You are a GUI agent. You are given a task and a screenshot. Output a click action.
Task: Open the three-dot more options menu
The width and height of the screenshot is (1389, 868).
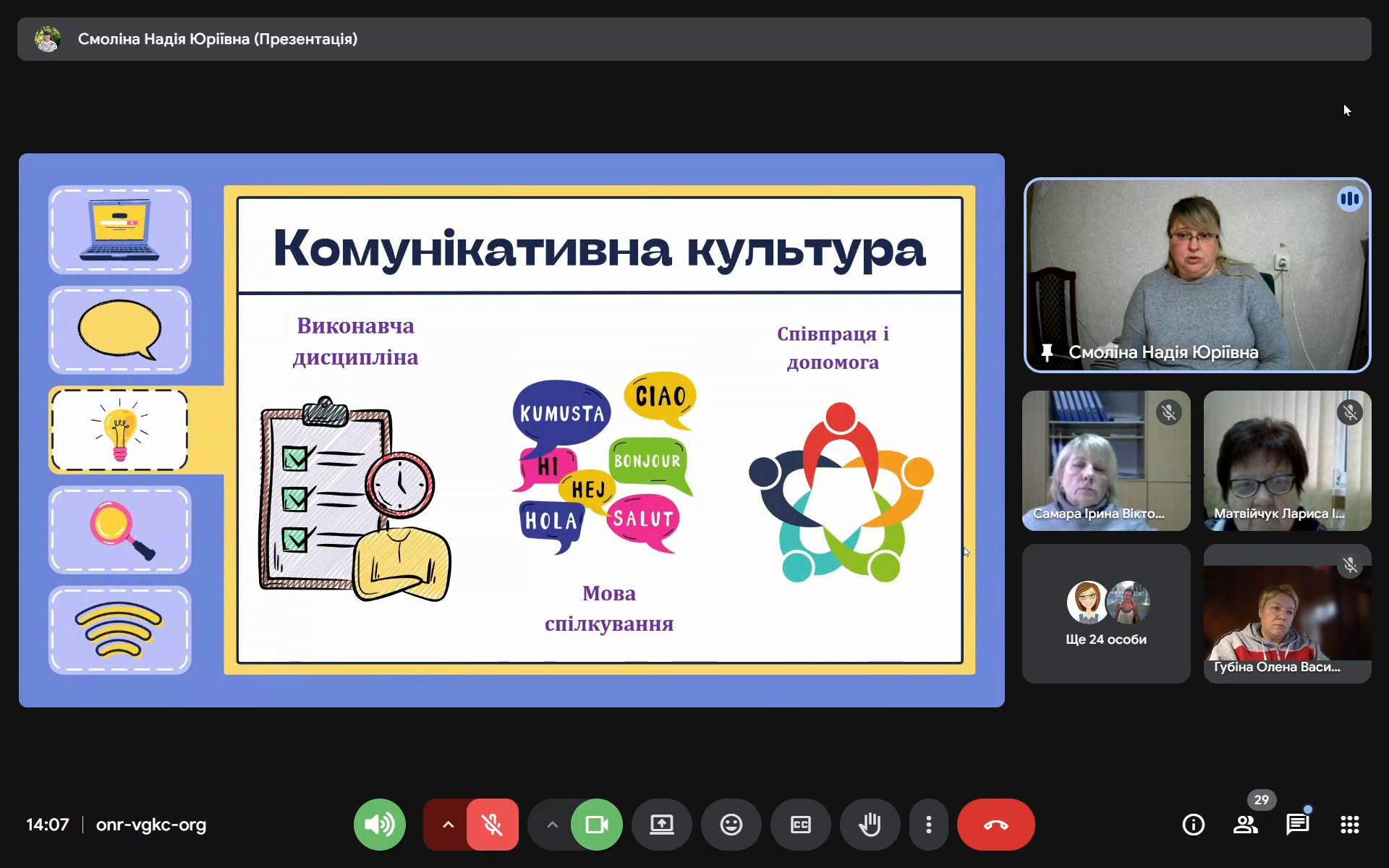929,825
